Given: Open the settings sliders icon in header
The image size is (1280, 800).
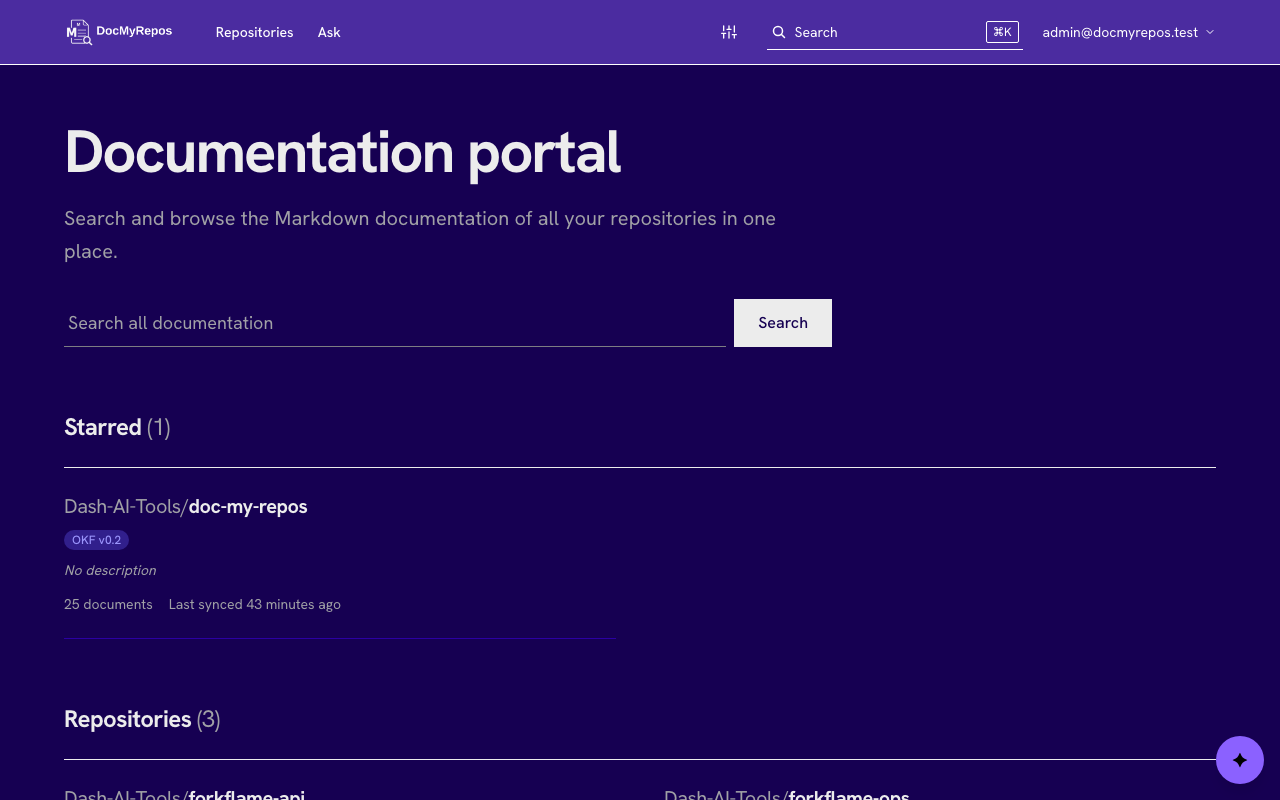Looking at the screenshot, I should coord(729,32).
